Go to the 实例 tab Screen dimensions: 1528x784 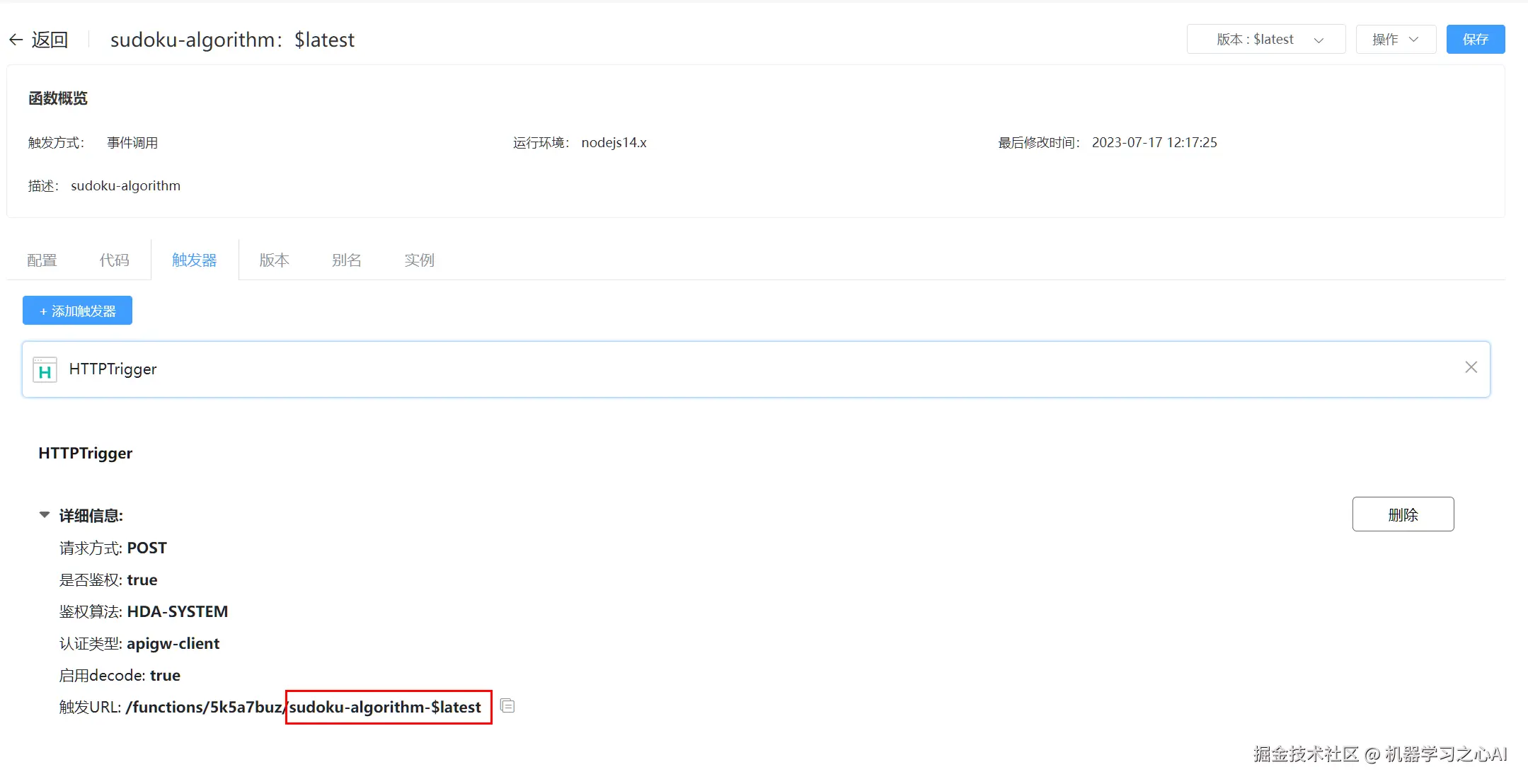(x=419, y=260)
